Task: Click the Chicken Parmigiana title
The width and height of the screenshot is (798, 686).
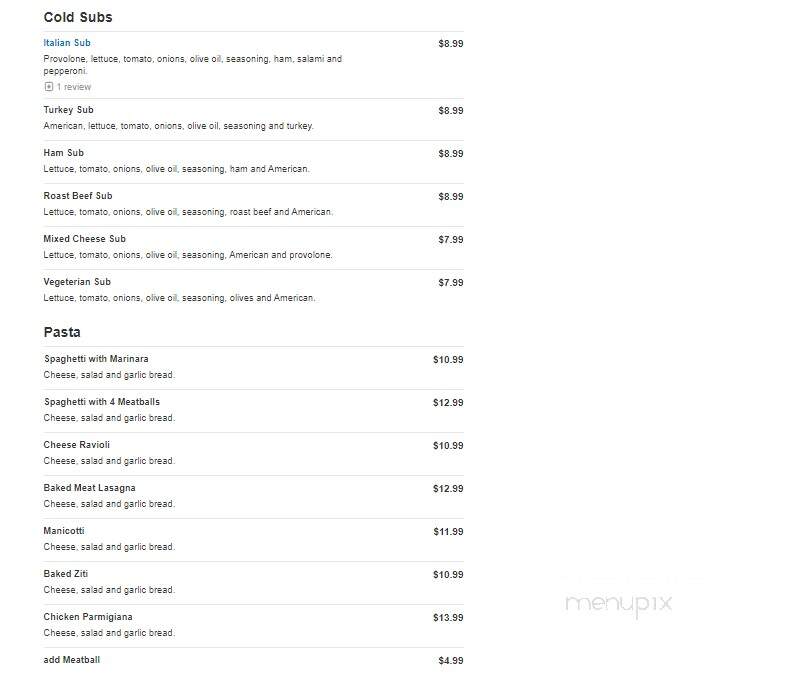Action: click(88, 617)
